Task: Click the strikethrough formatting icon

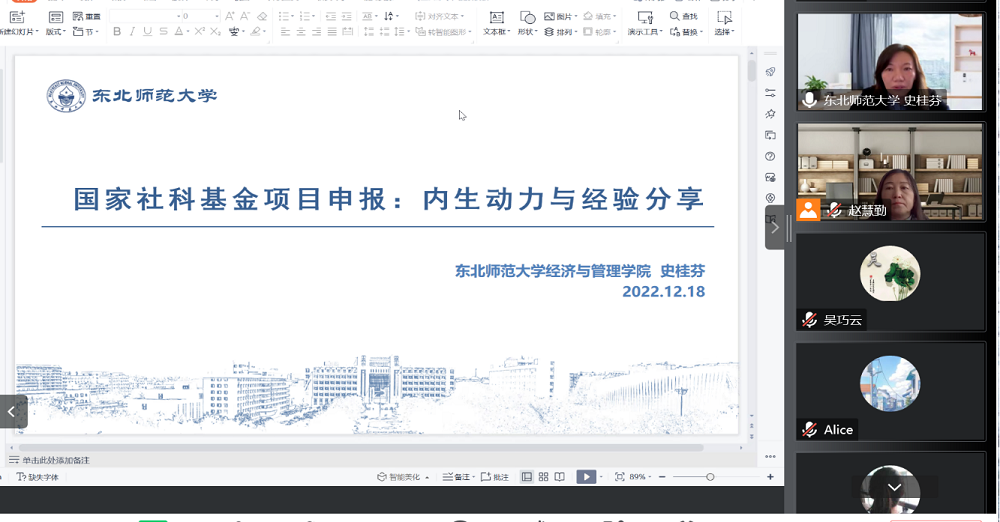Action: click(x=164, y=32)
